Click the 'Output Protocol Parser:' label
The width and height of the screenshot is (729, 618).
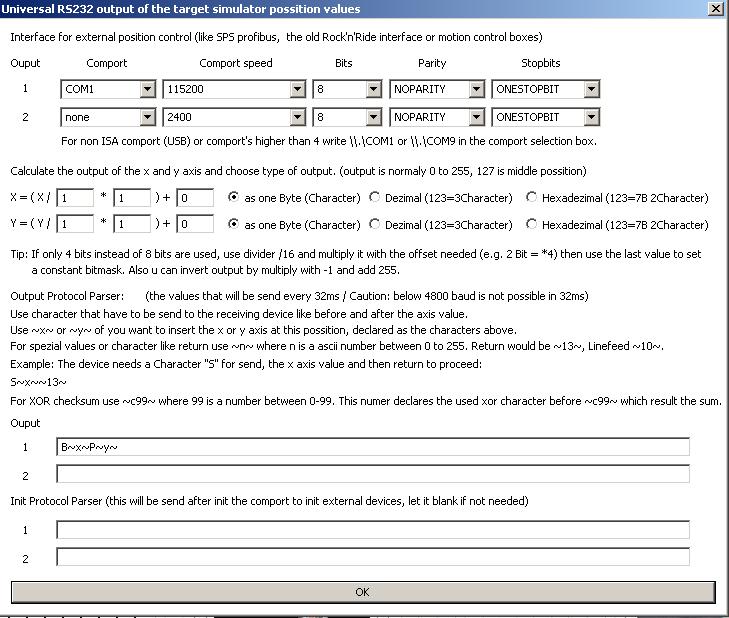coord(67,296)
